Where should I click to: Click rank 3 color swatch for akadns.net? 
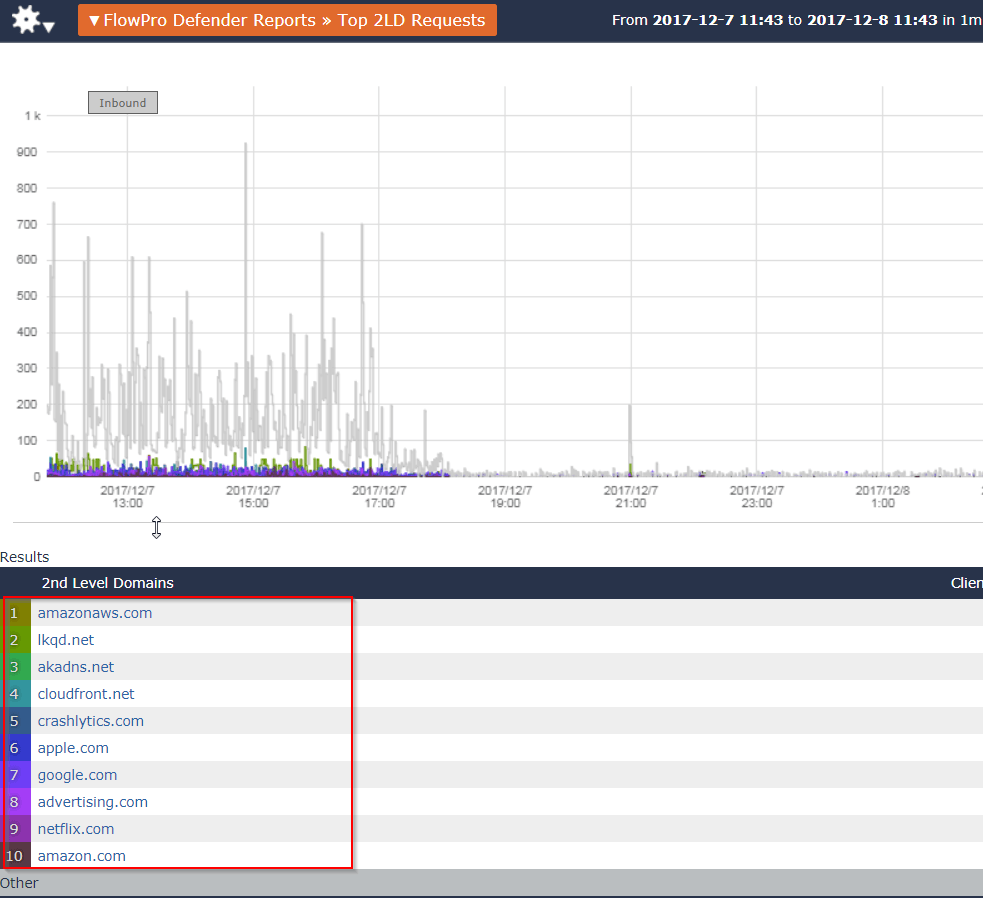[x=16, y=667]
